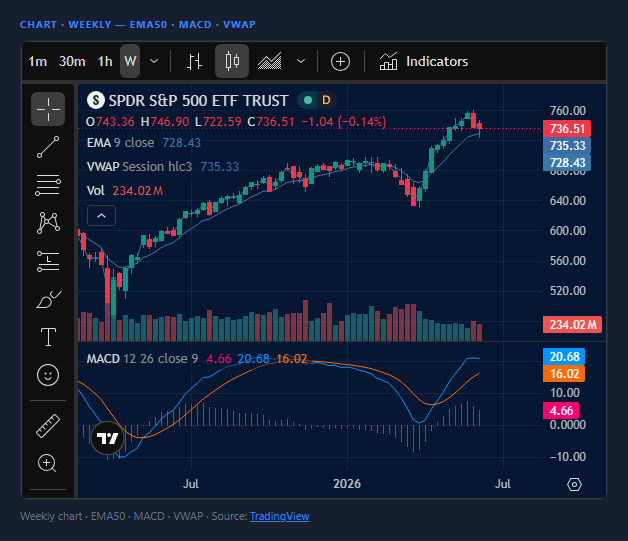Select the 1h timeframe
Viewport: 628px width, 541px height.
(105, 62)
